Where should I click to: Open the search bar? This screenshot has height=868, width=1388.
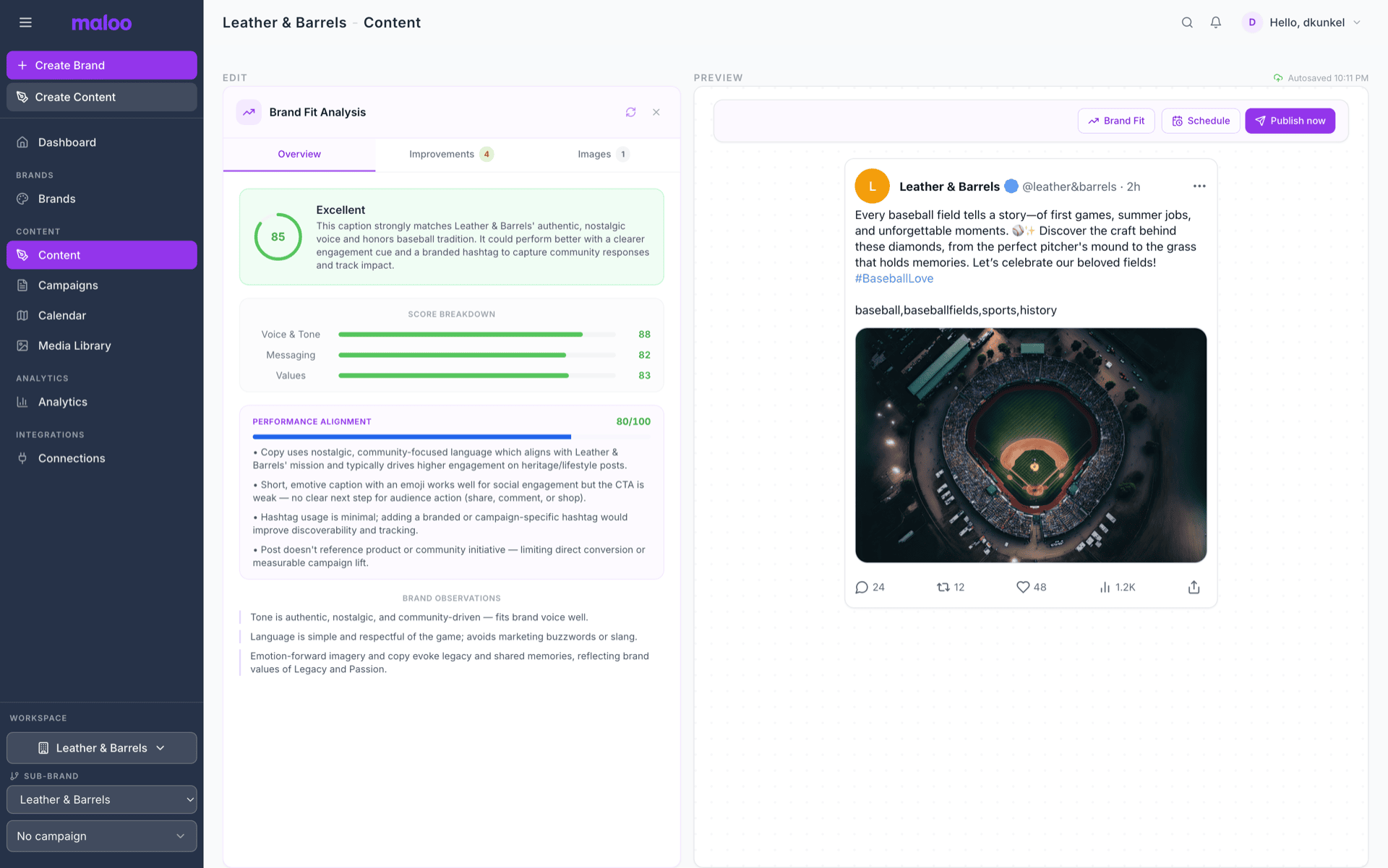[x=1186, y=22]
